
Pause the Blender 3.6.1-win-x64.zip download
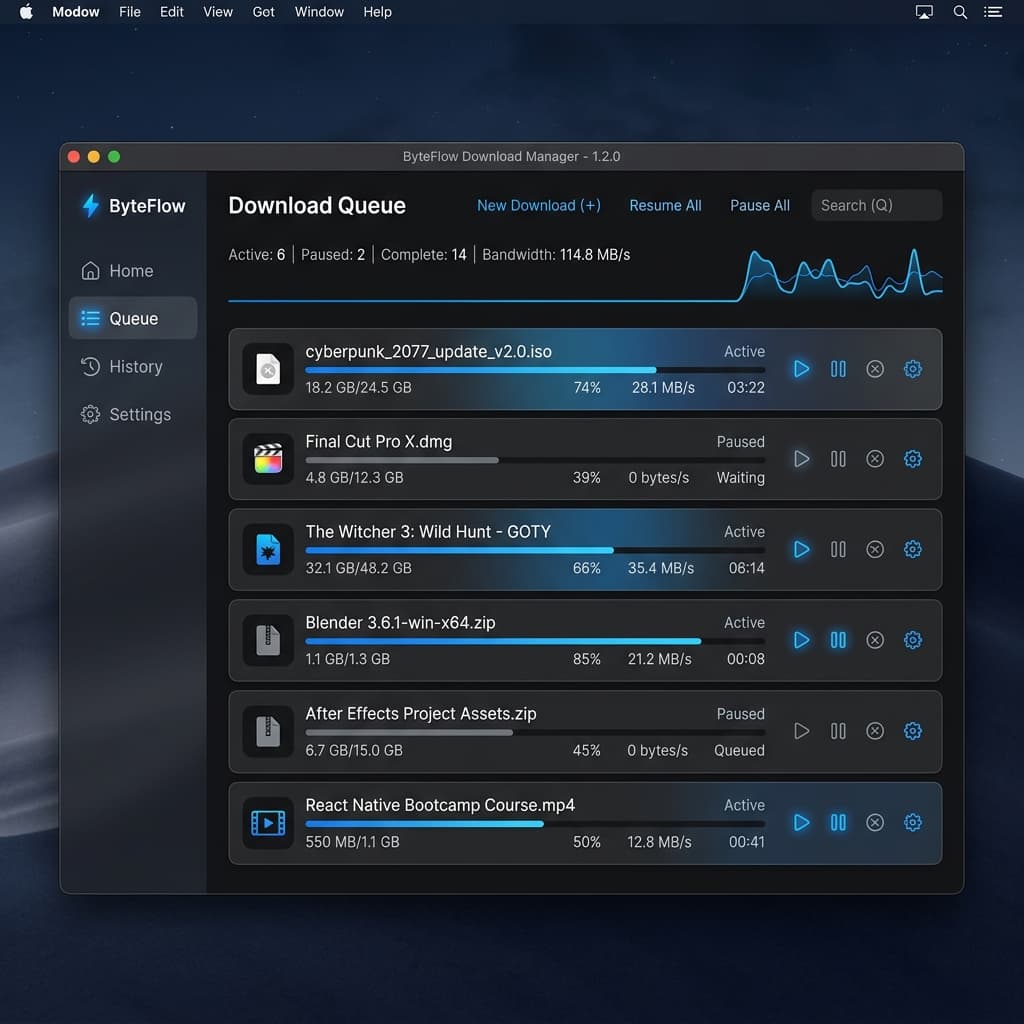click(x=838, y=640)
